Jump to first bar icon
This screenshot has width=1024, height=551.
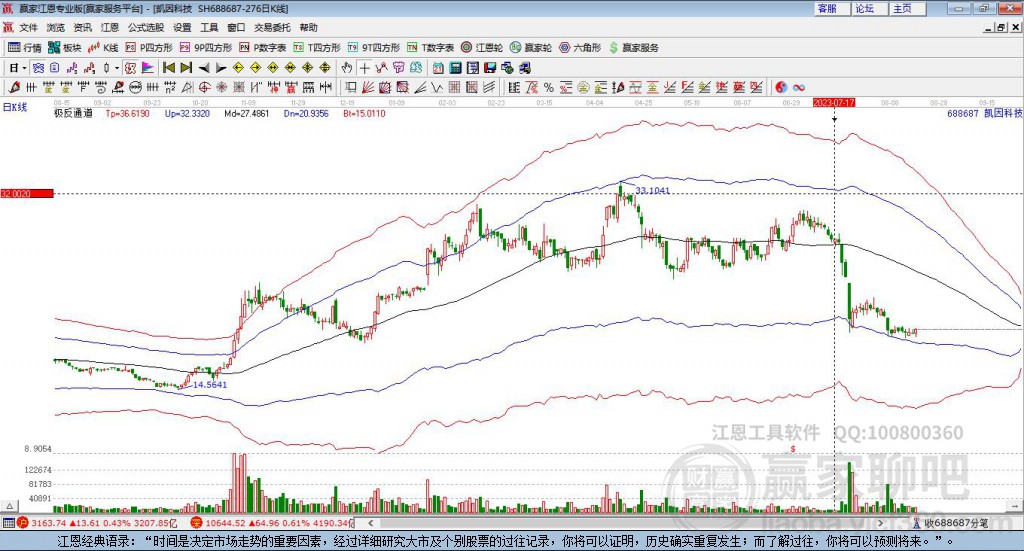pyautogui.click(x=168, y=68)
